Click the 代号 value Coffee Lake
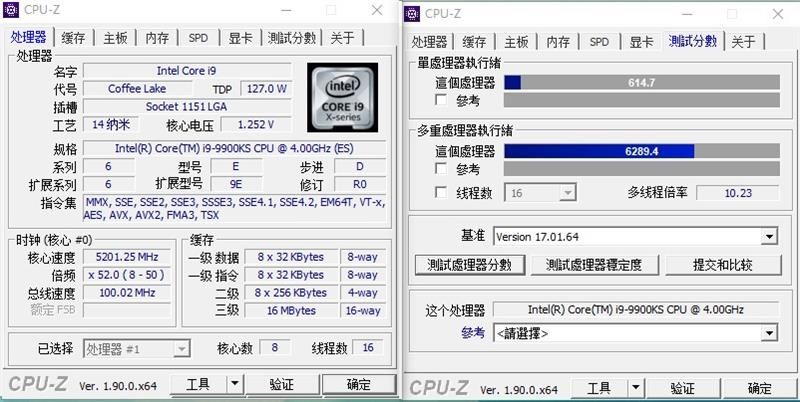 pos(137,89)
